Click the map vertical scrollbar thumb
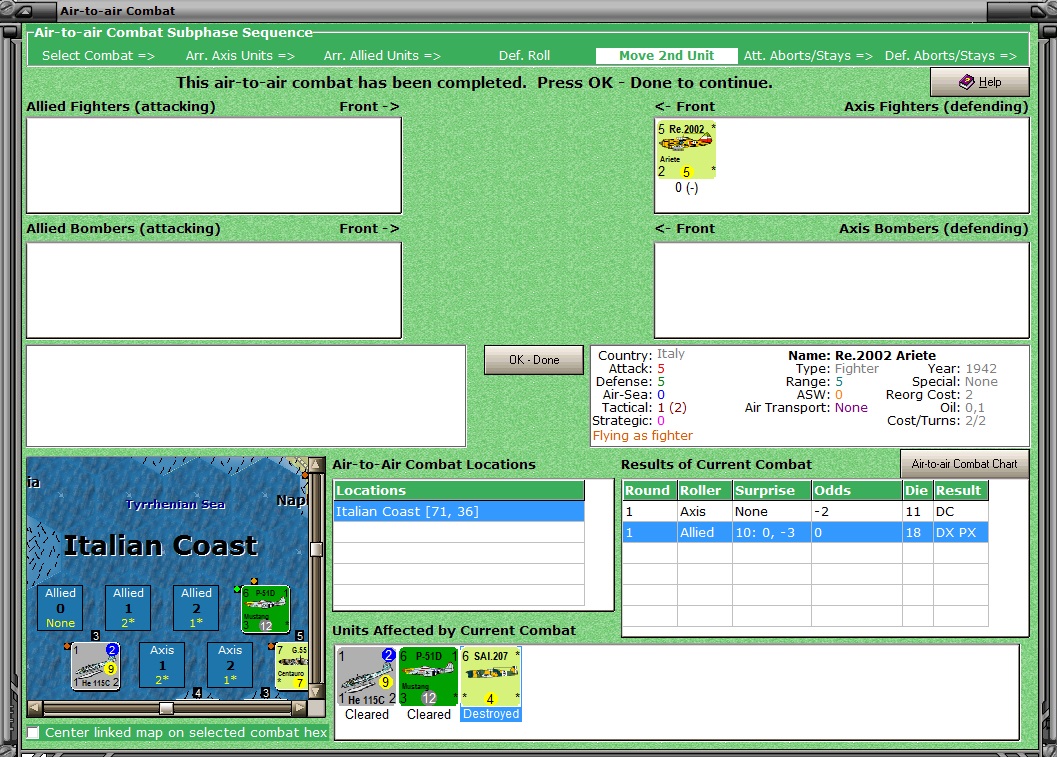 (x=315, y=549)
